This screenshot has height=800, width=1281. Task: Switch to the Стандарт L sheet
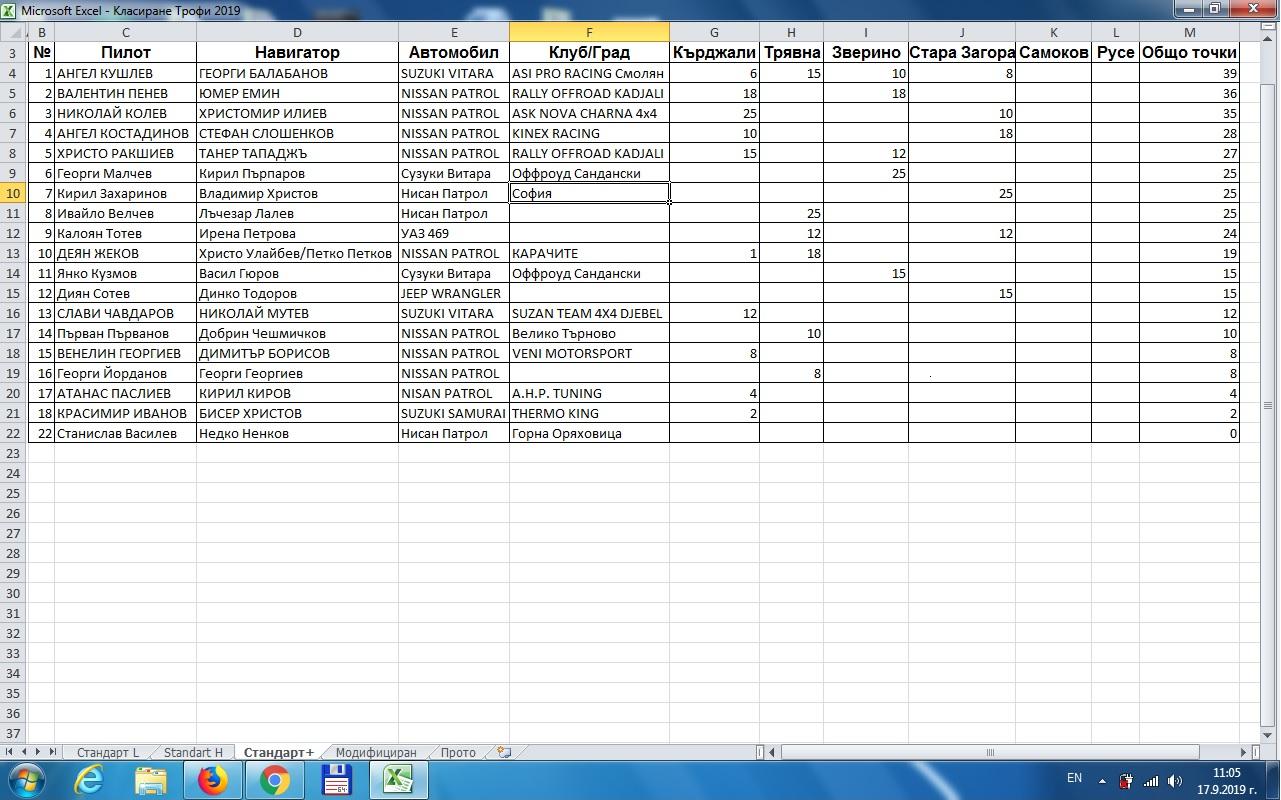[x=108, y=752]
